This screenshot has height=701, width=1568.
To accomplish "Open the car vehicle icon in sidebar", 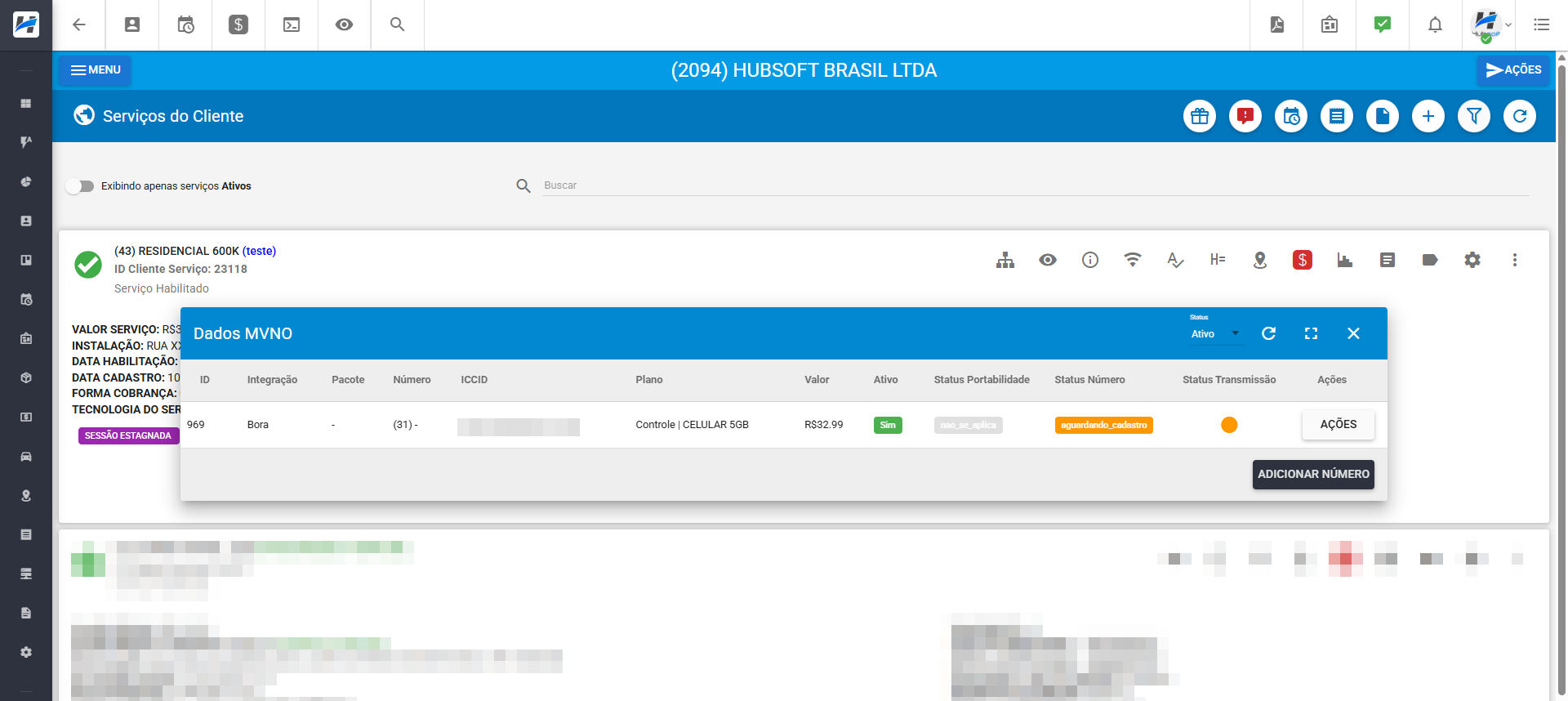I will coord(26,457).
